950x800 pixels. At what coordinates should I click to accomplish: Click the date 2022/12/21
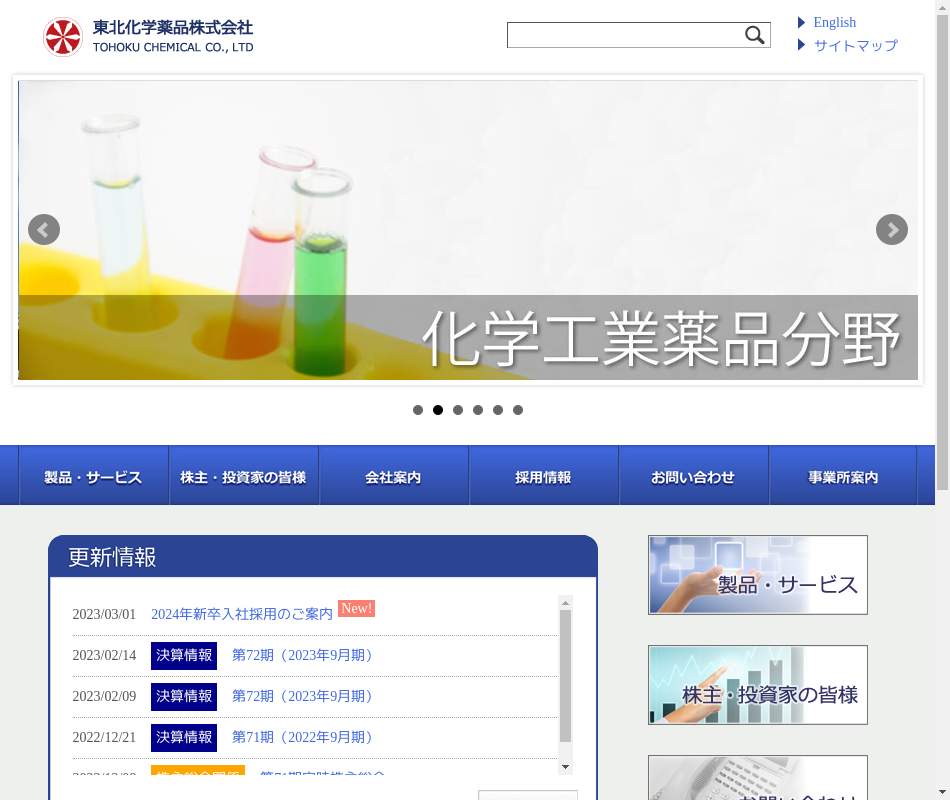104,738
